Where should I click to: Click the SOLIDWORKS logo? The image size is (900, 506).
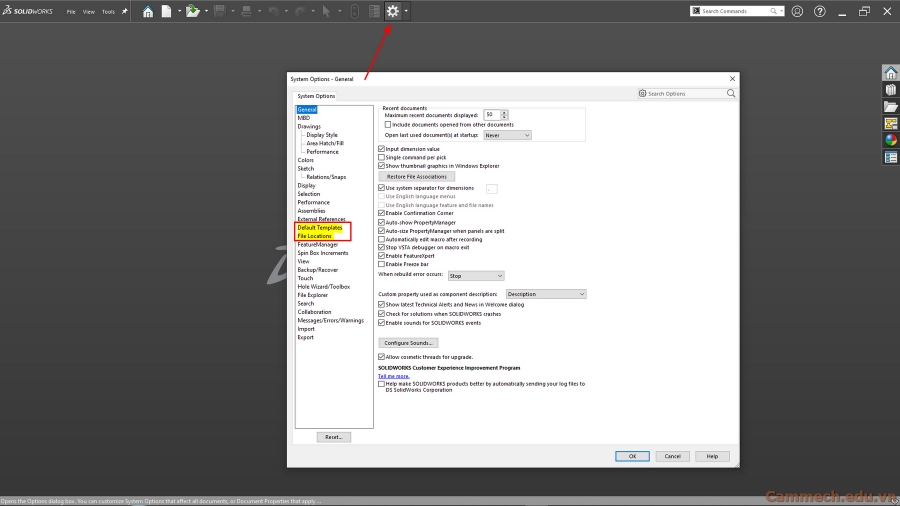pos(28,11)
